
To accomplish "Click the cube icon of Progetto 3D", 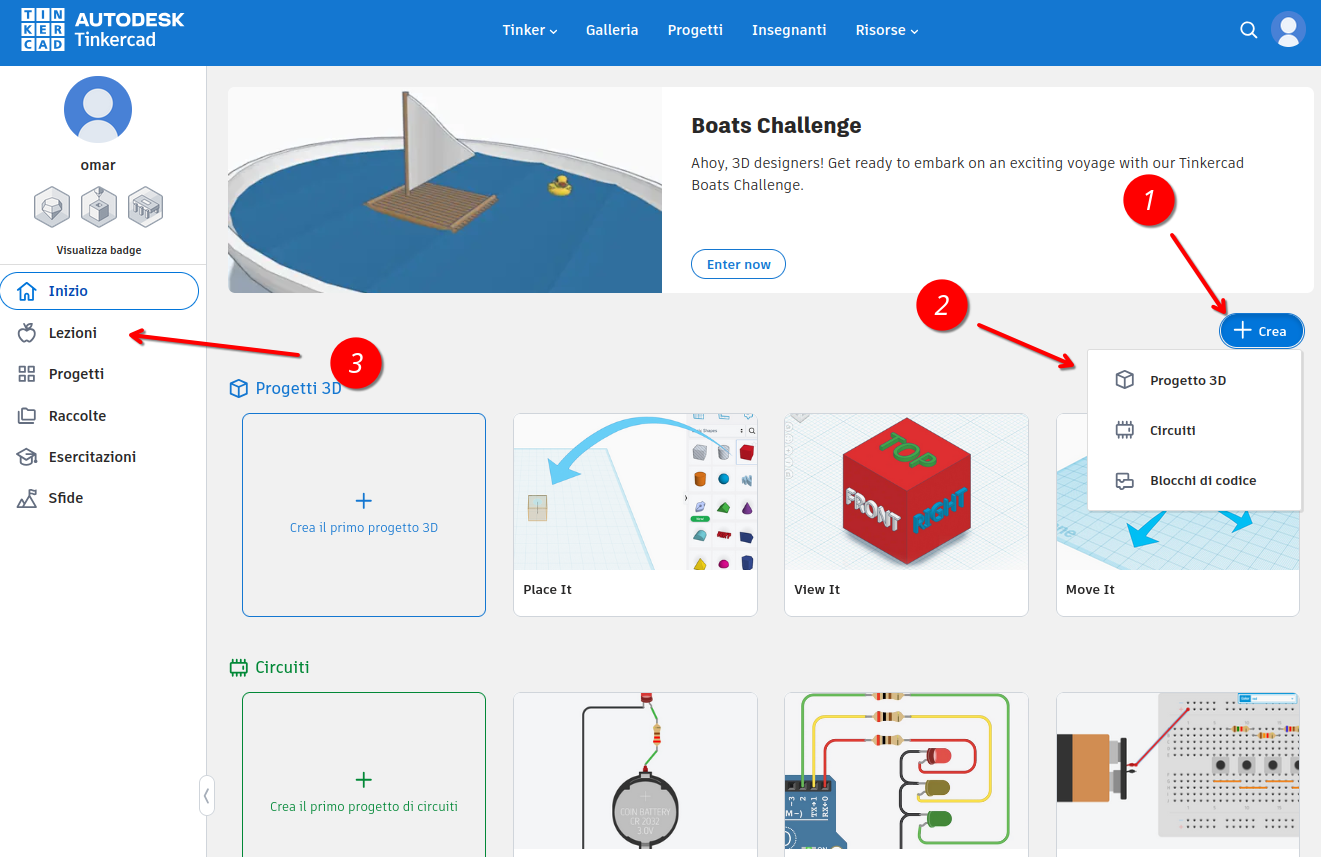I will click(1125, 380).
